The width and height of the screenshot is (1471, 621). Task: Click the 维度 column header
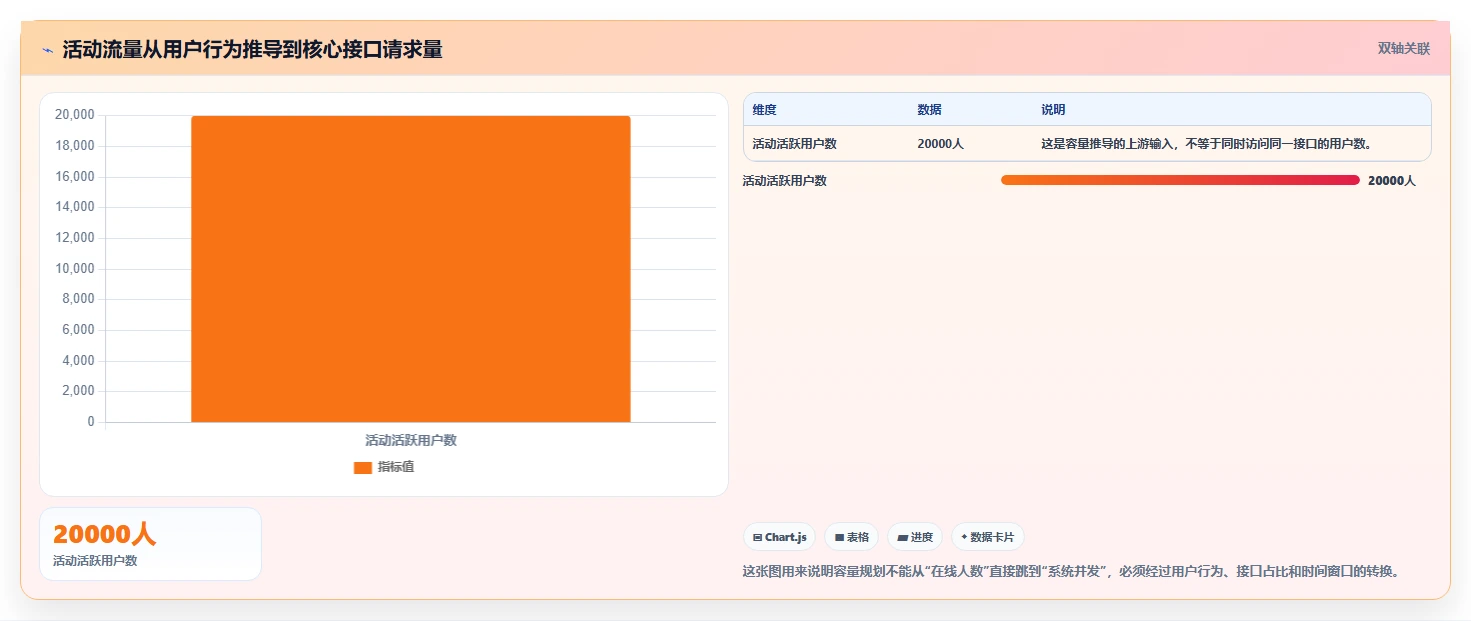tap(765, 110)
